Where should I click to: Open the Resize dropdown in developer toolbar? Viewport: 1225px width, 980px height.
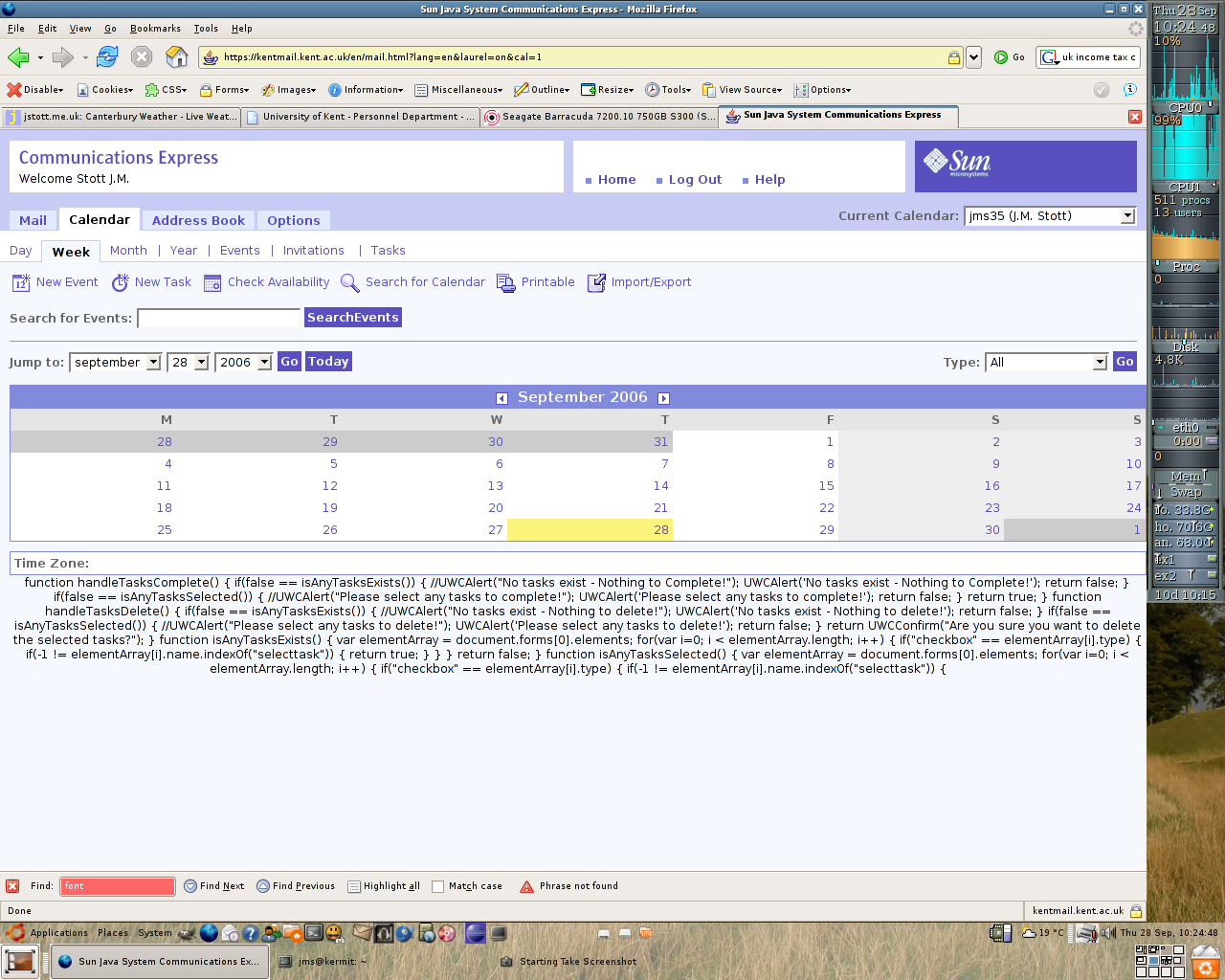pyautogui.click(x=608, y=90)
